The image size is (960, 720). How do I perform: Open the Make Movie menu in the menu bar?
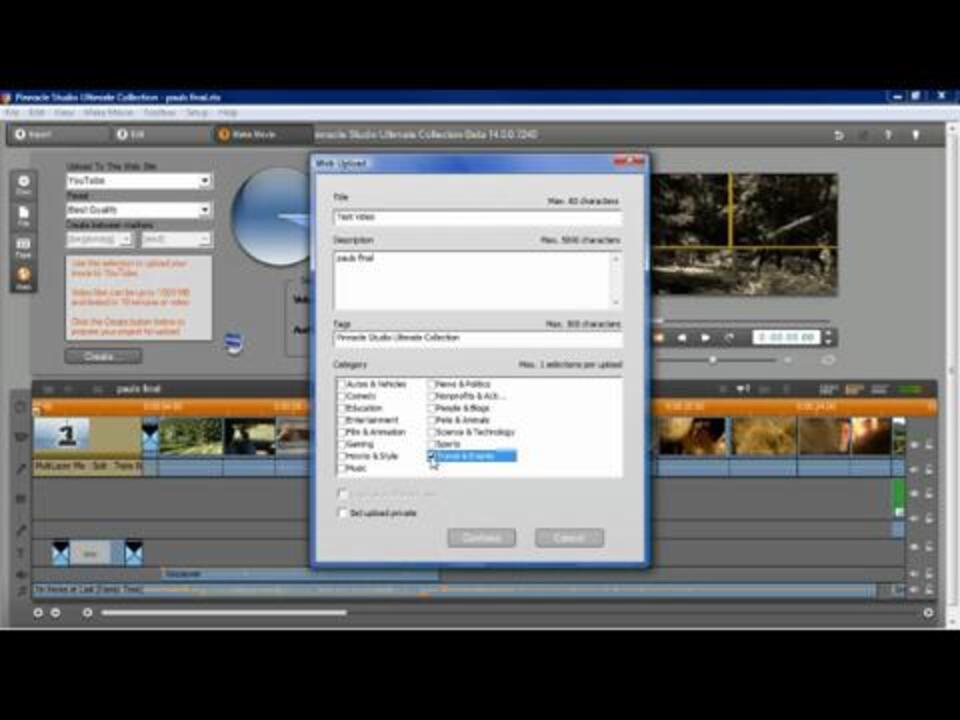[x=108, y=113]
